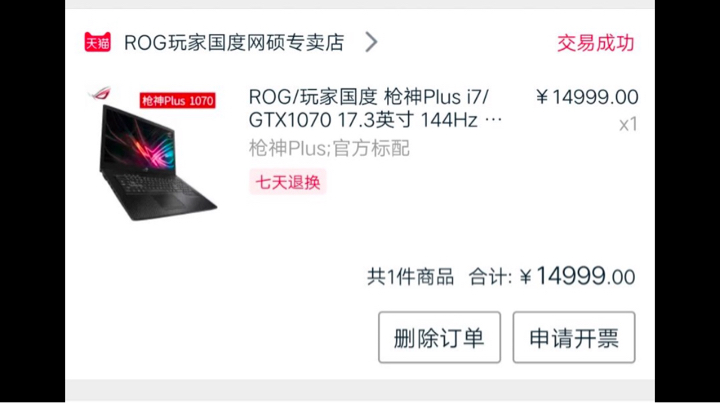Open ROG玩家国度网硕专卖店 shop page
The width and height of the screenshot is (720, 403).
pyautogui.click(x=234, y=43)
